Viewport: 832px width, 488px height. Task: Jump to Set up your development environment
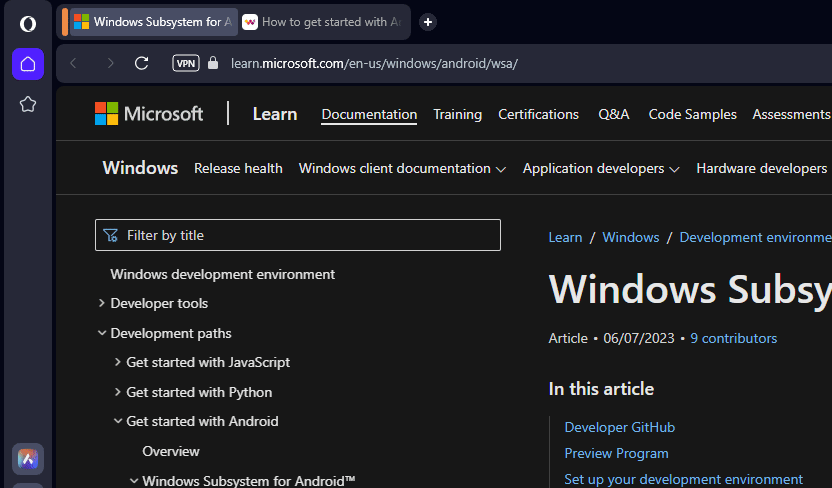click(x=683, y=480)
